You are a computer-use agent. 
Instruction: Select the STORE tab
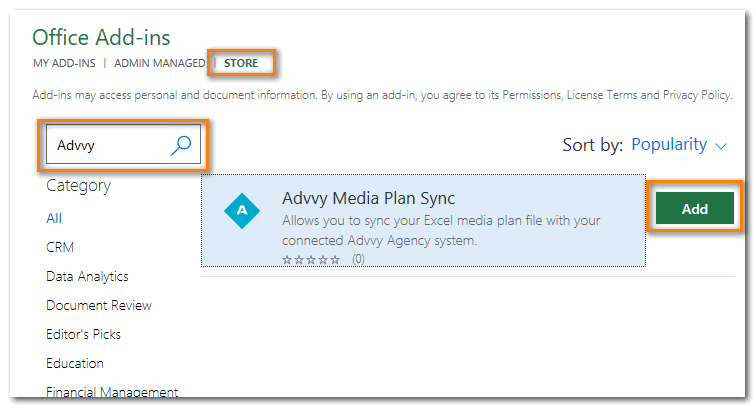241,64
